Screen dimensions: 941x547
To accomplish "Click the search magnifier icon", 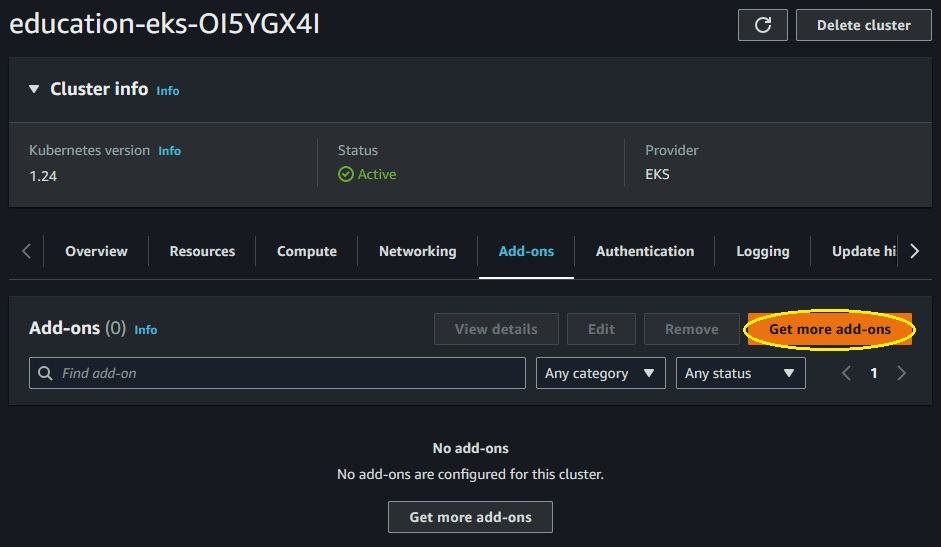I will 45,373.
